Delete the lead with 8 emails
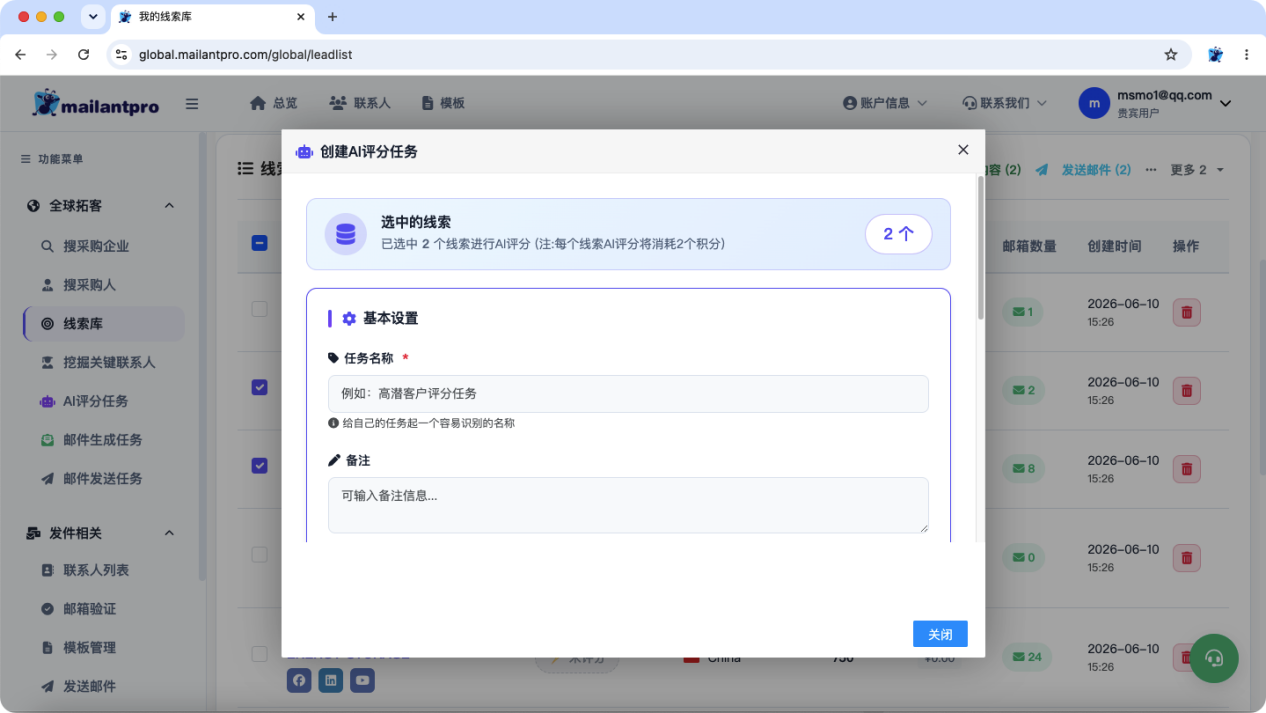The width and height of the screenshot is (1266, 713). 1187,468
